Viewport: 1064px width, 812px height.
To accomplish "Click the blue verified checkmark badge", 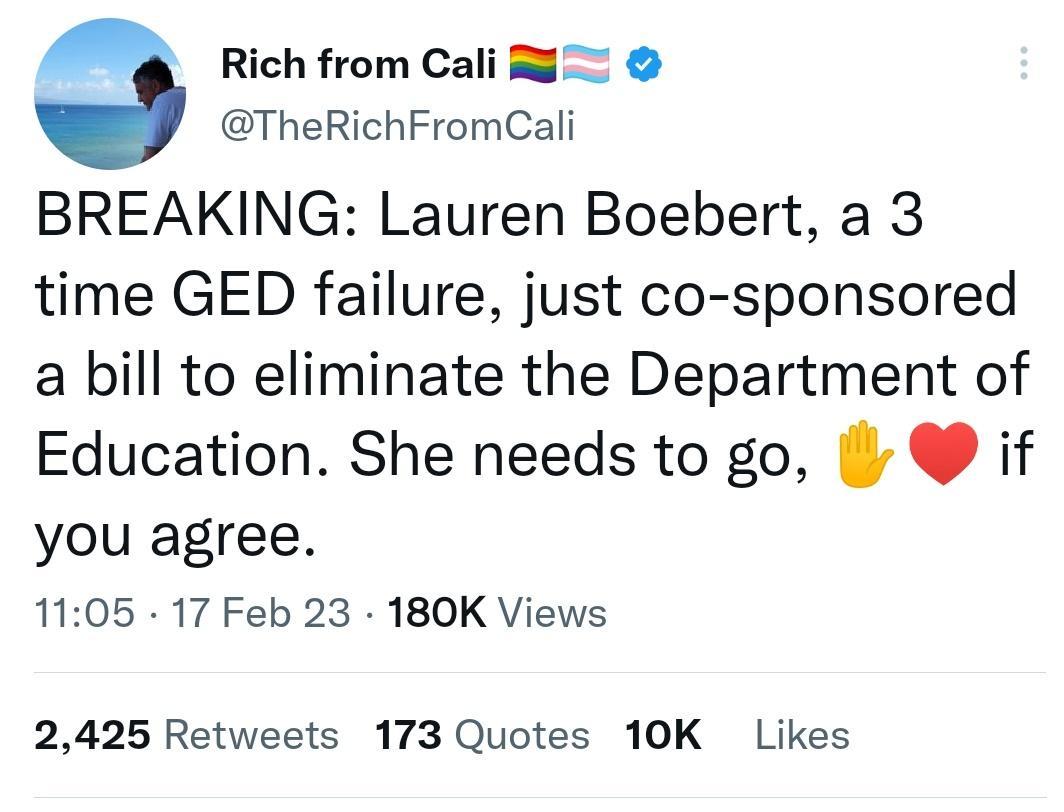I will [x=644, y=63].
